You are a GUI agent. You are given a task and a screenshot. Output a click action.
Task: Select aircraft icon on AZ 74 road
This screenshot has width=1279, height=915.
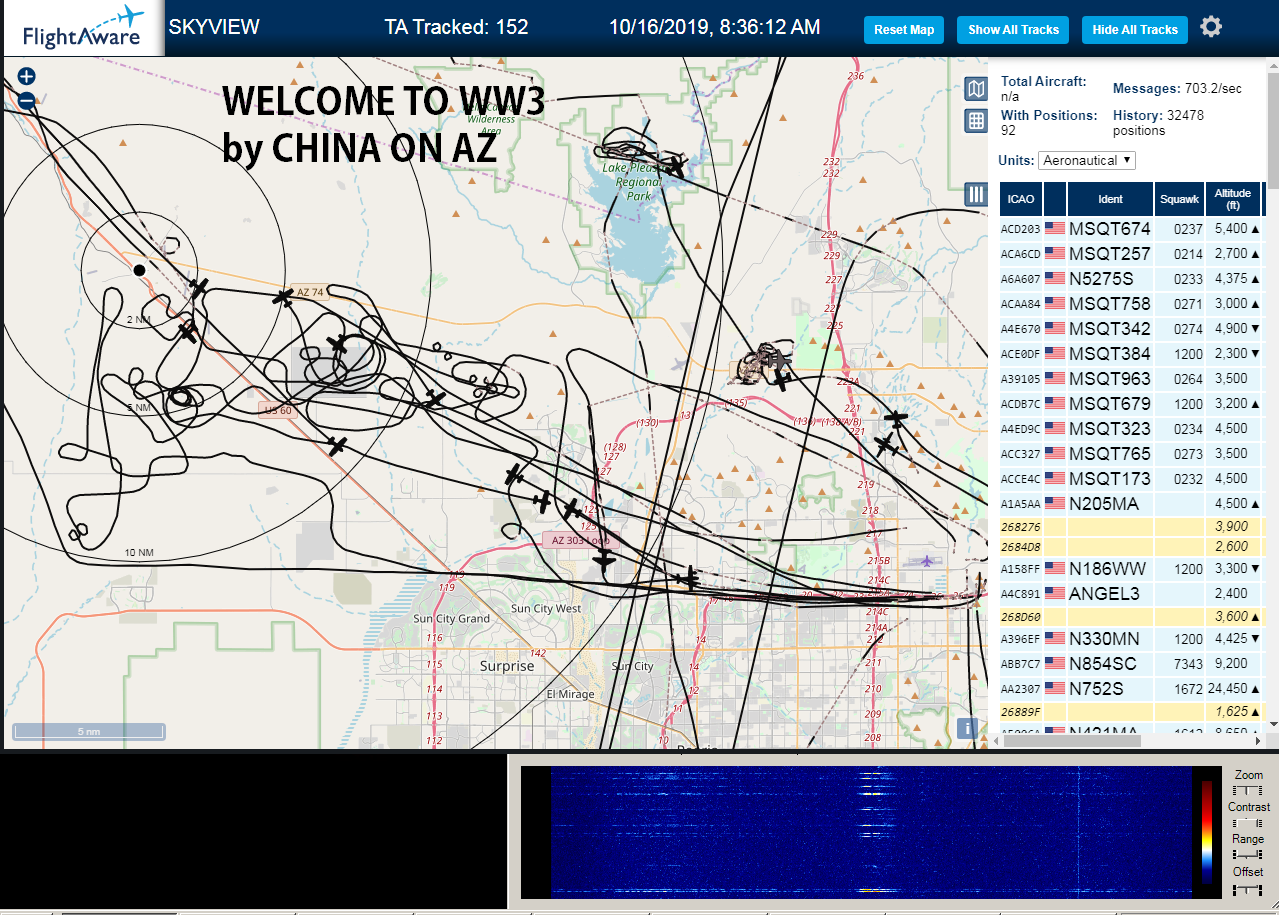pos(284,297)
